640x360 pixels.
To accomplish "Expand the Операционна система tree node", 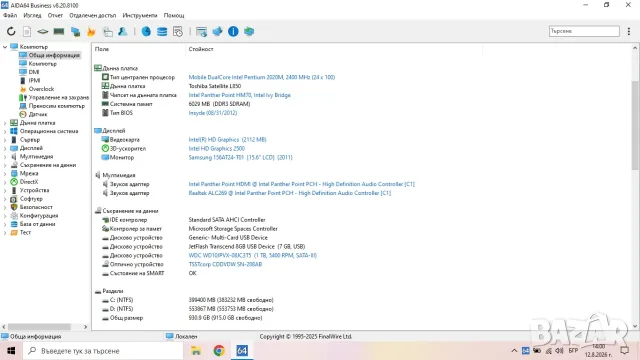I will point(5,131).
